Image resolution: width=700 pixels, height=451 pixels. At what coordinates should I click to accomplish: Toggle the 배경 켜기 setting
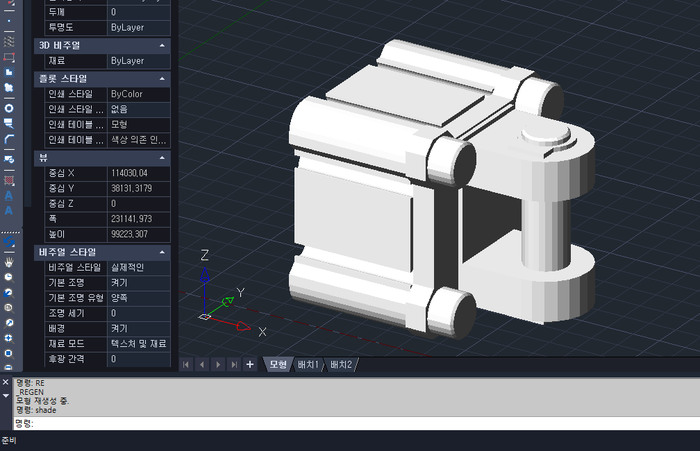pyautogui.click(x=139, y=328)
